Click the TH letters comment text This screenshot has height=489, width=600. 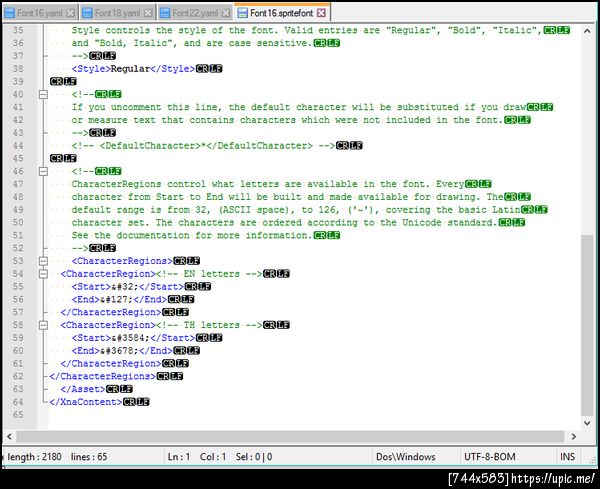click(209, 325)
